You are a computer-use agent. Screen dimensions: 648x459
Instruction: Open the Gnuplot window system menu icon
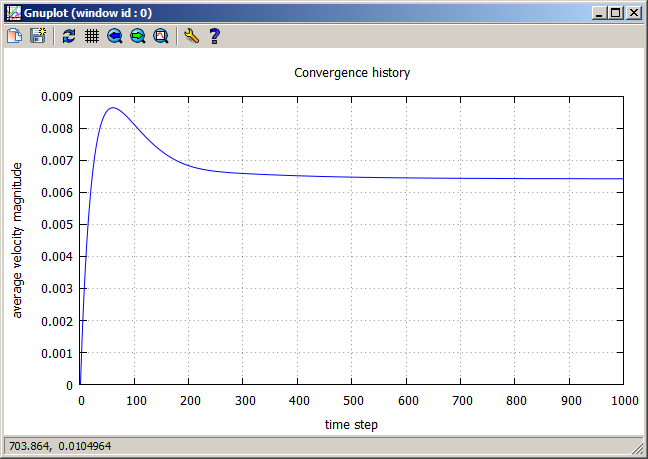click(x=13, y=13)
